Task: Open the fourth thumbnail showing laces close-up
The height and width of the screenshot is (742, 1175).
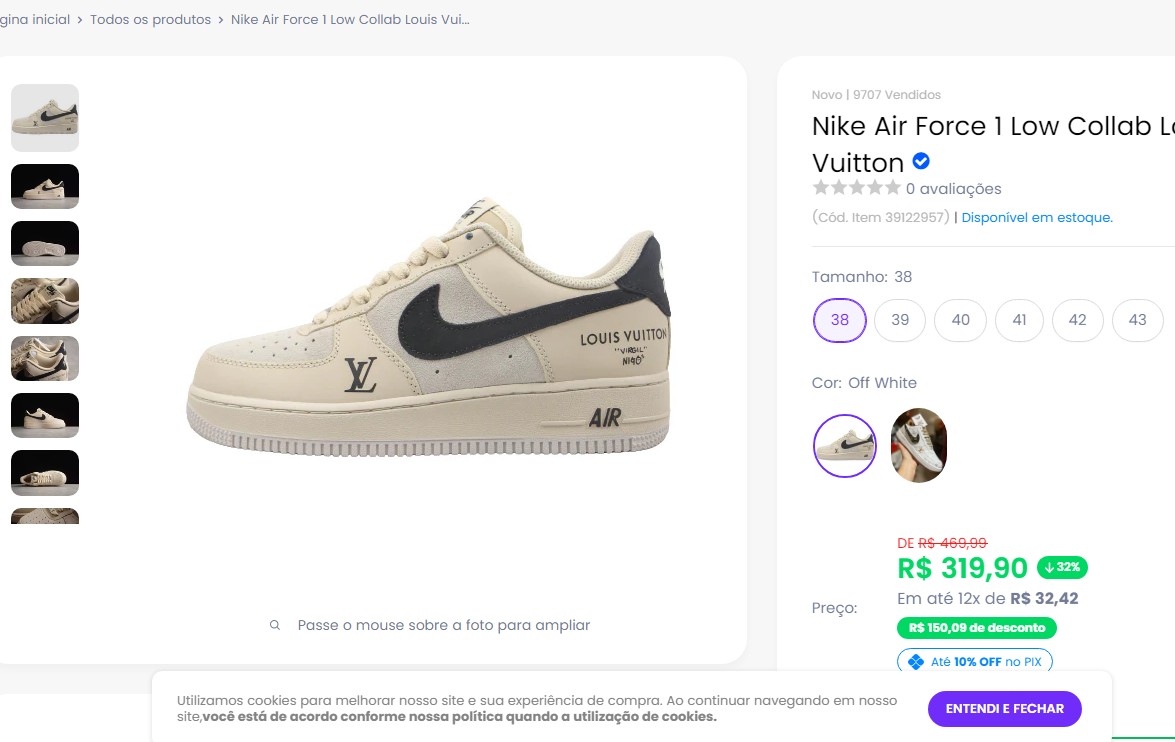Action: point(45,301)
